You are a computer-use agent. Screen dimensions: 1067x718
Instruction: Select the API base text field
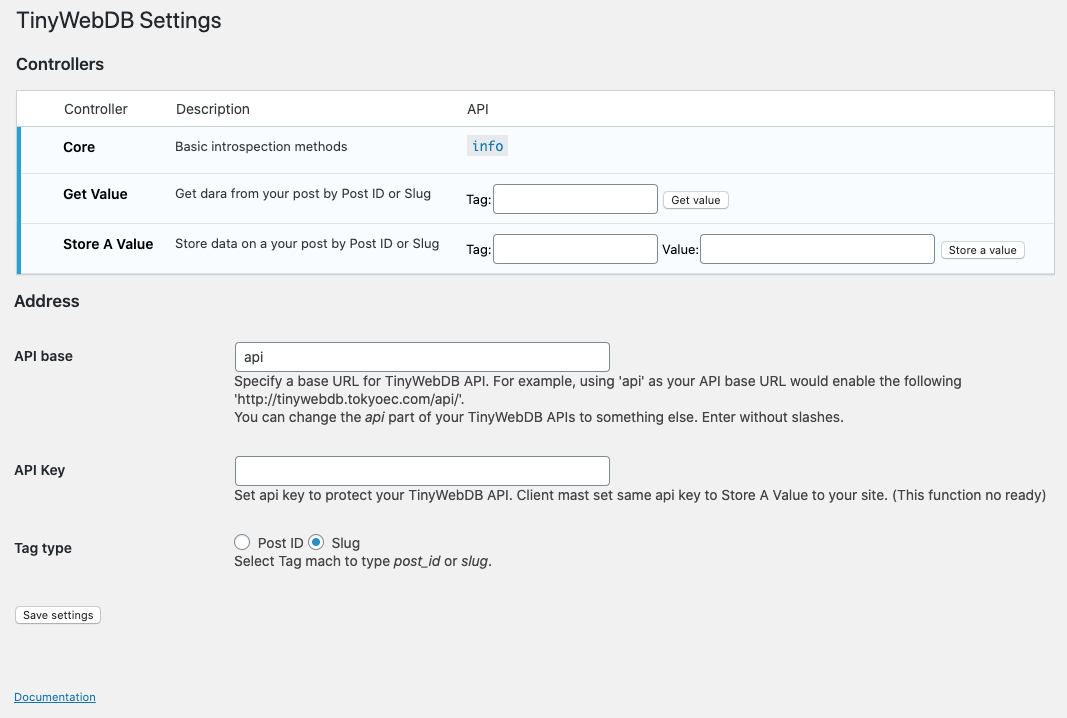(422, 357)
